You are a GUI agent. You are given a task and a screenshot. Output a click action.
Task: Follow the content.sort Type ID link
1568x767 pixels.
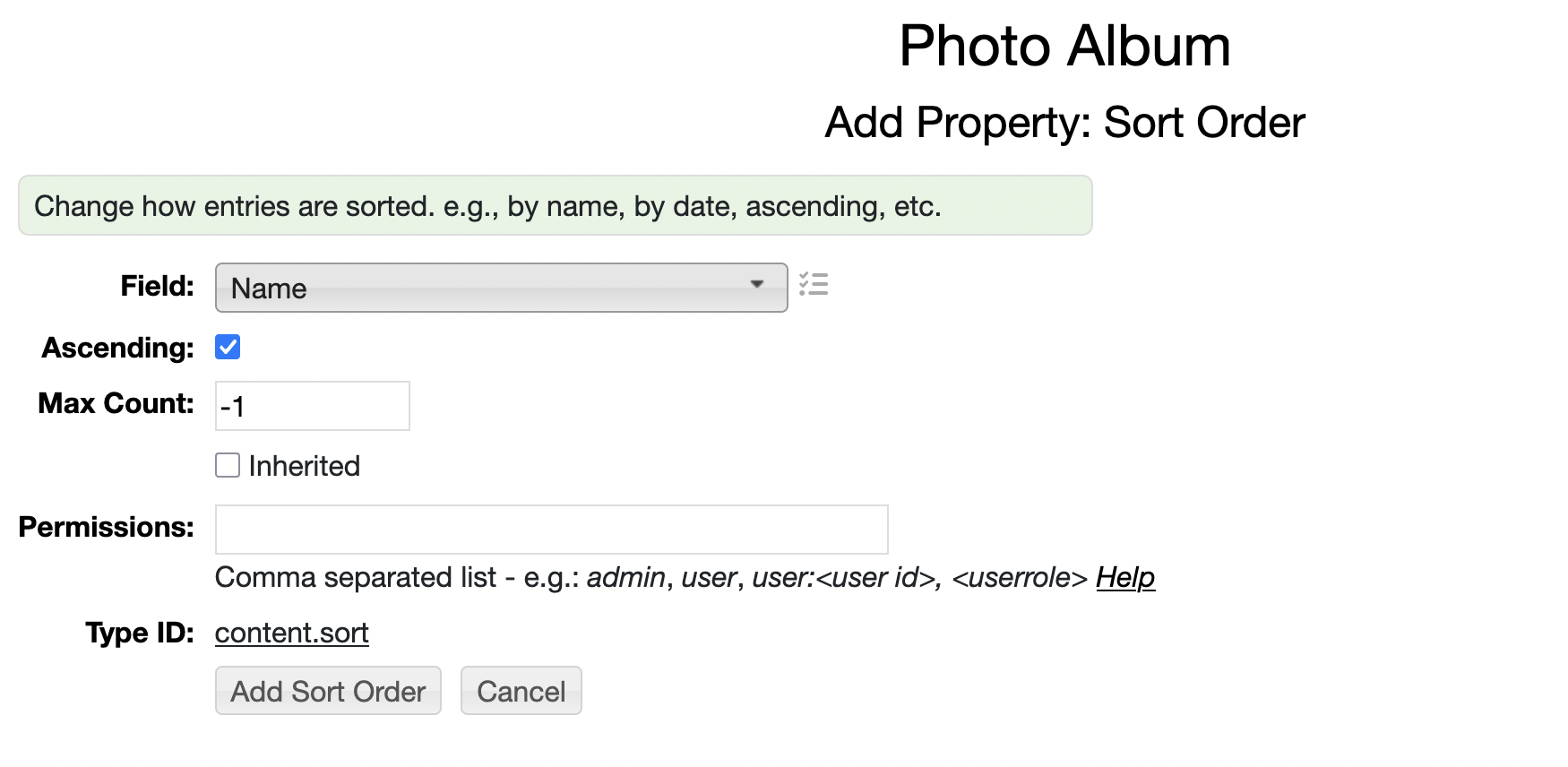point(292,633)
